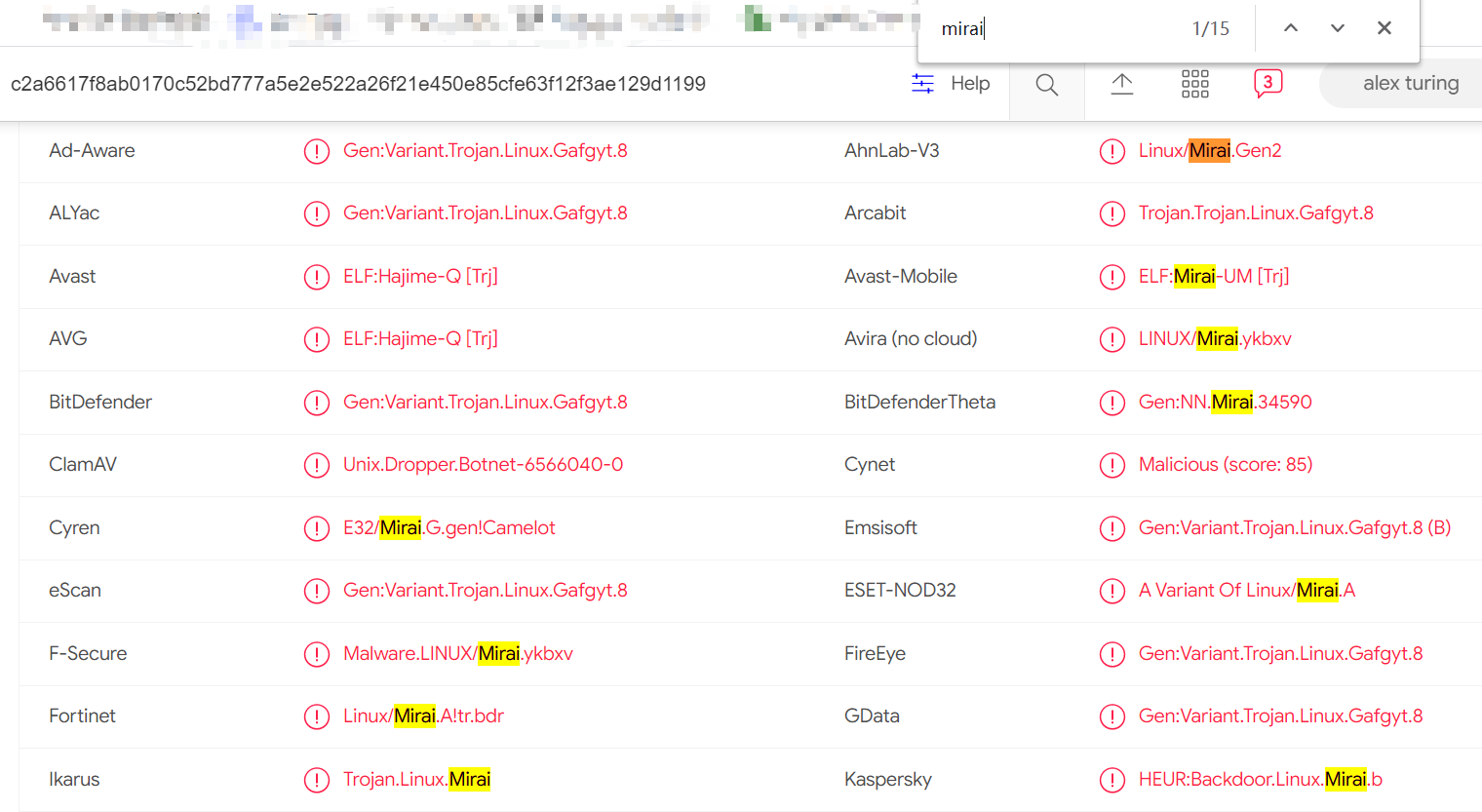1482x812 pixels.
Task: Select the Trojan.Trojan.Linux.Gafgyt.8 detection
Action: click(x=1256, y=213)
